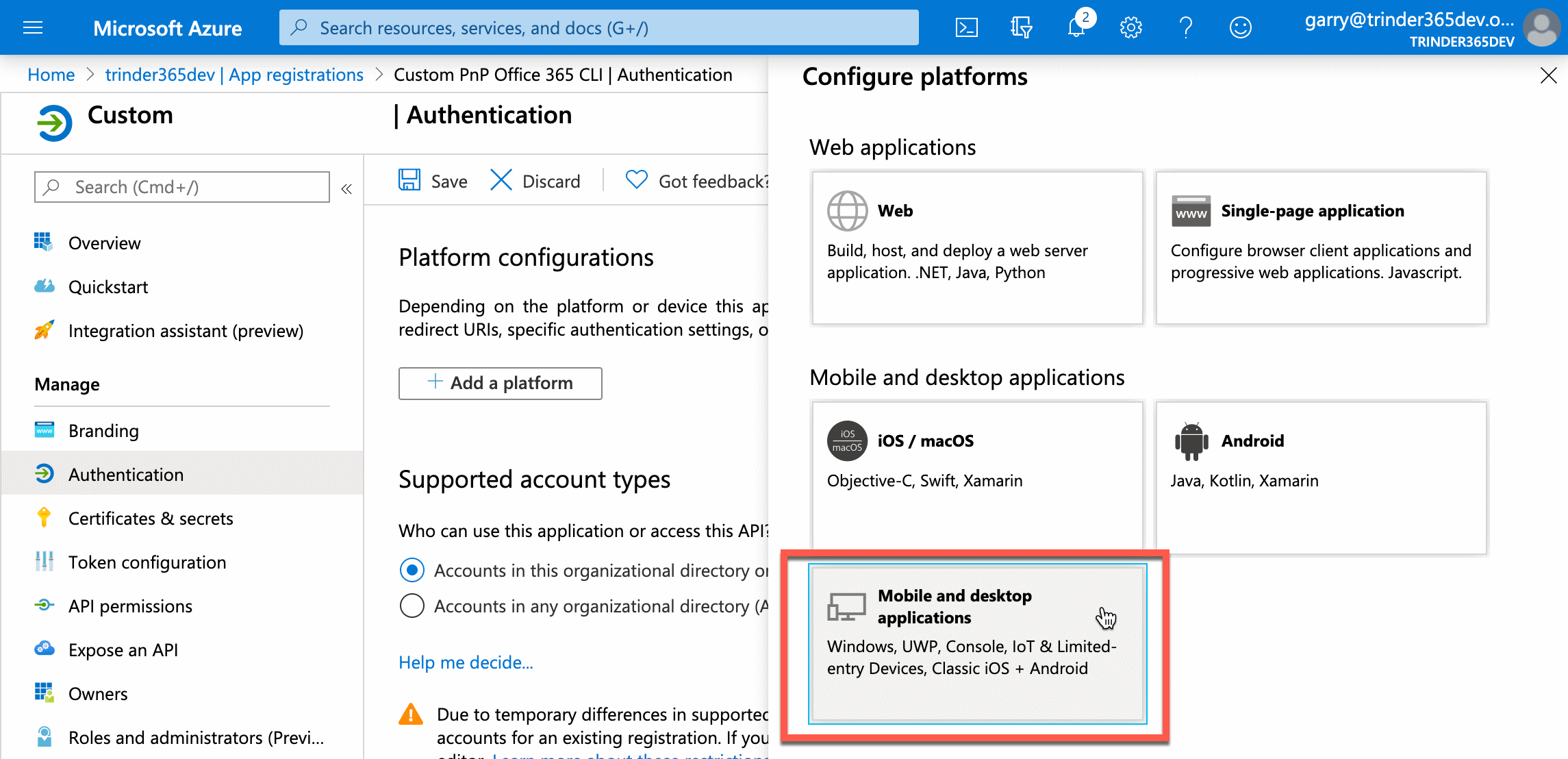Click the sidebar Search (Cmd+/) field

(181, 187)
